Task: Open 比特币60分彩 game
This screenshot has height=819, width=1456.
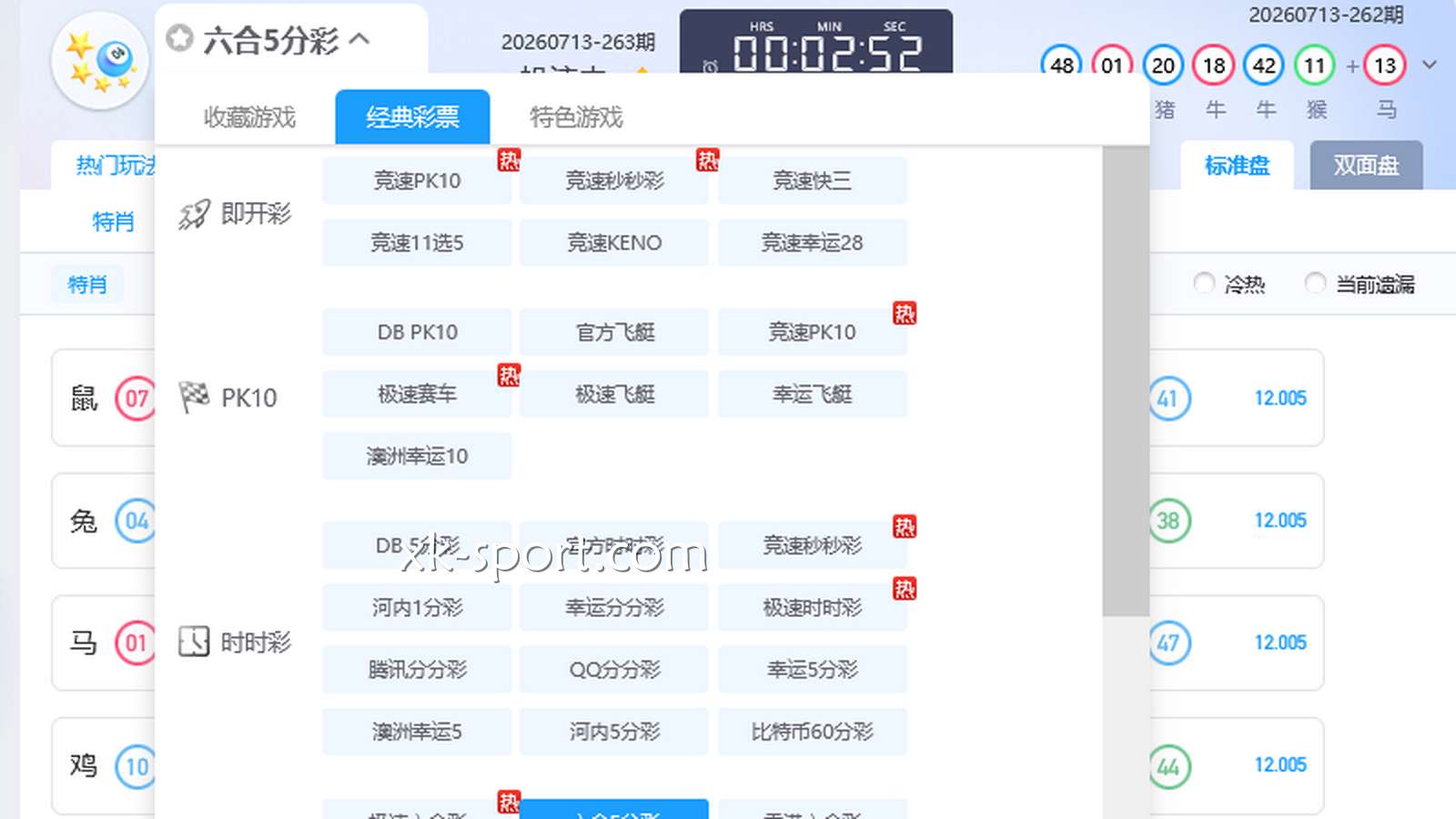Action: pyautogui.click(x=813, y=731)
